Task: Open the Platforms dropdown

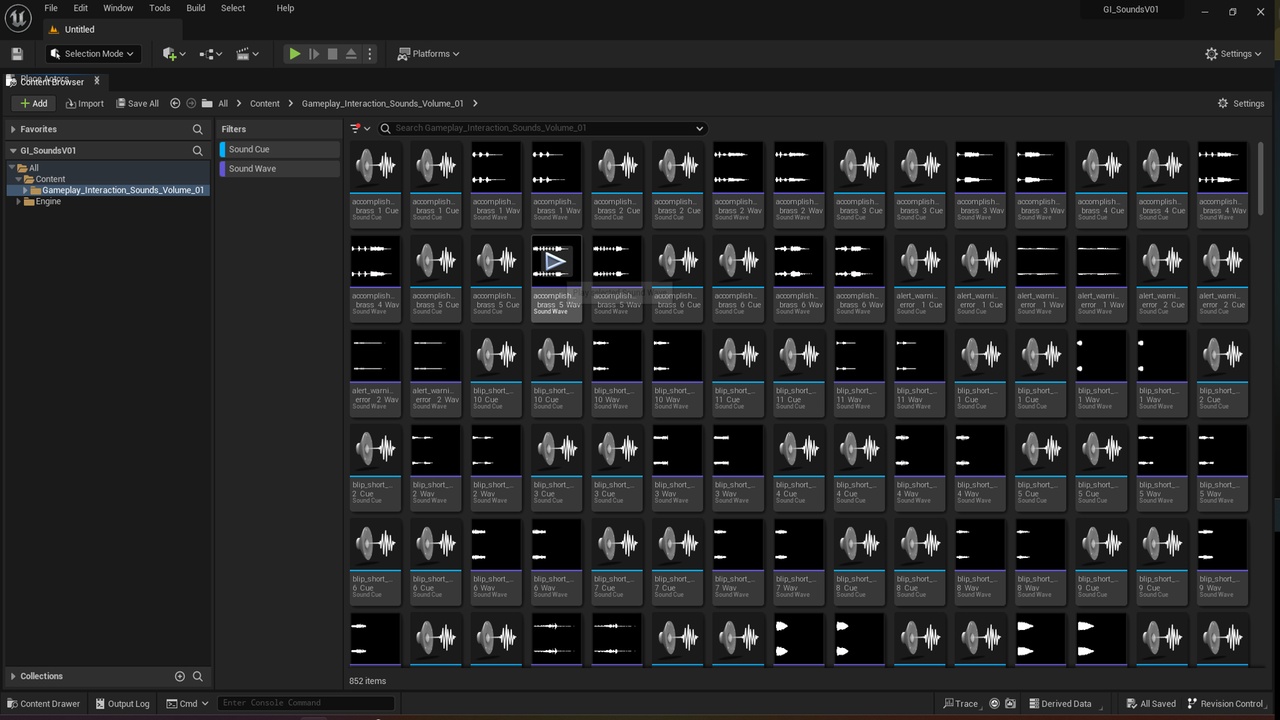Action: (428, 54)
